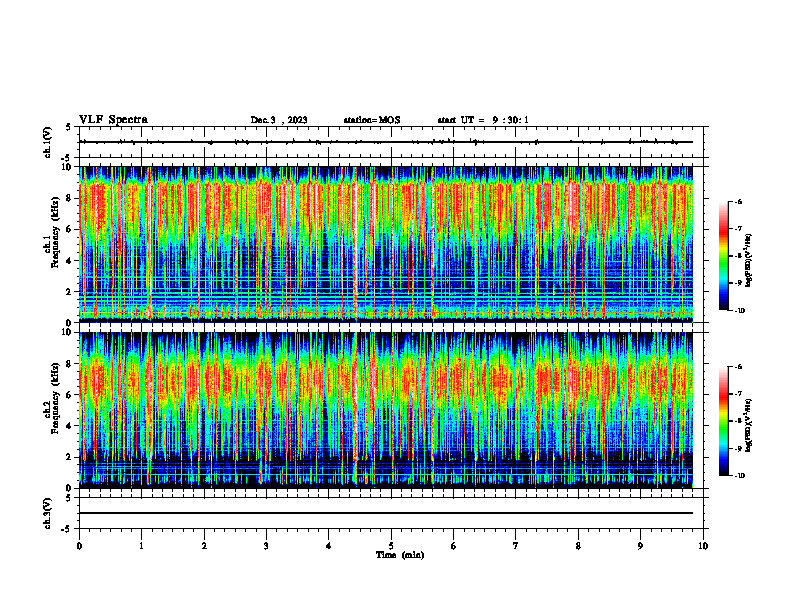
Task: Select the date text "Dec. 3, 2023"
Action: coord(279,120)
